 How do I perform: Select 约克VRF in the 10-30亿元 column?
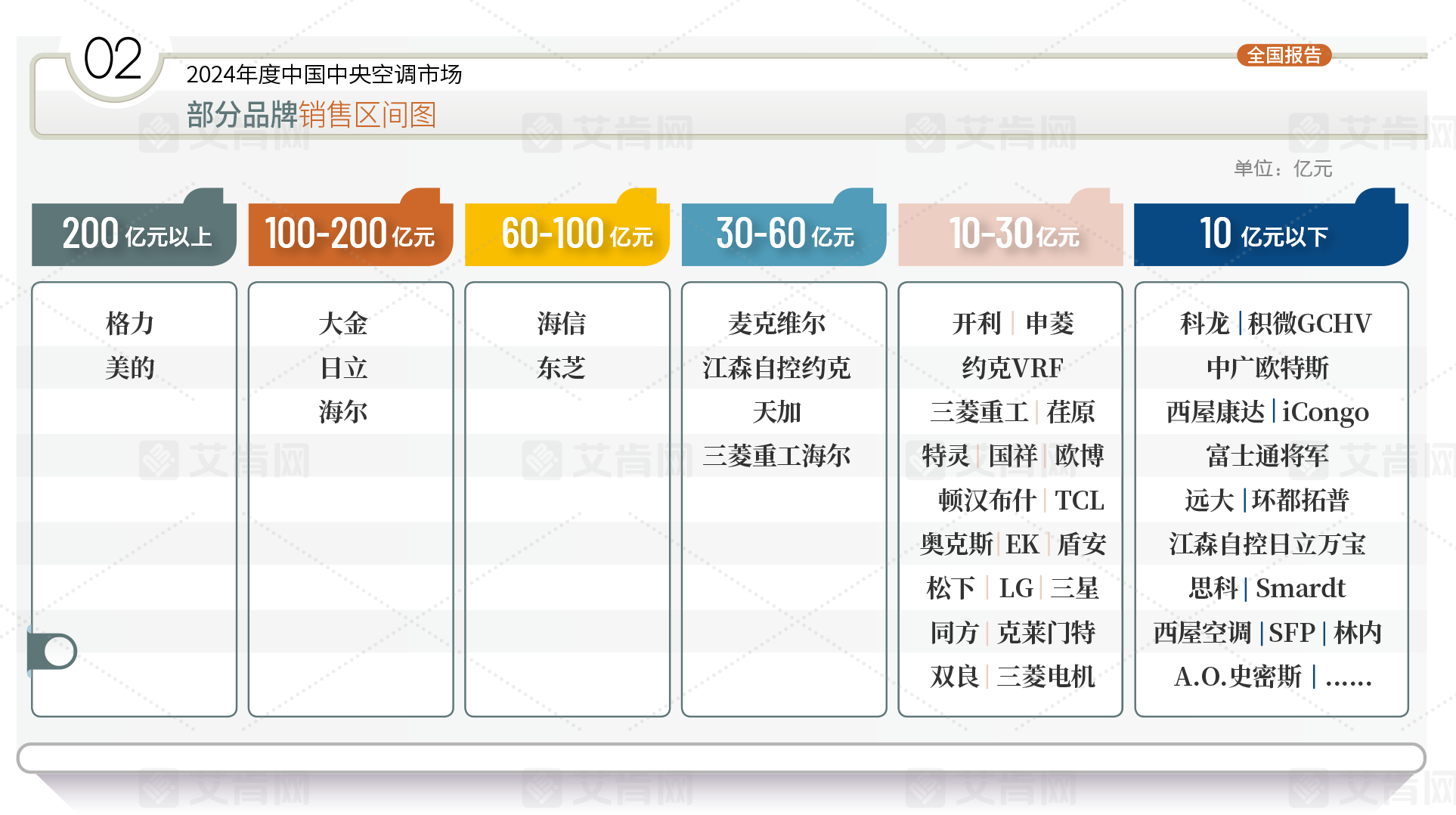pos(1011,368)
